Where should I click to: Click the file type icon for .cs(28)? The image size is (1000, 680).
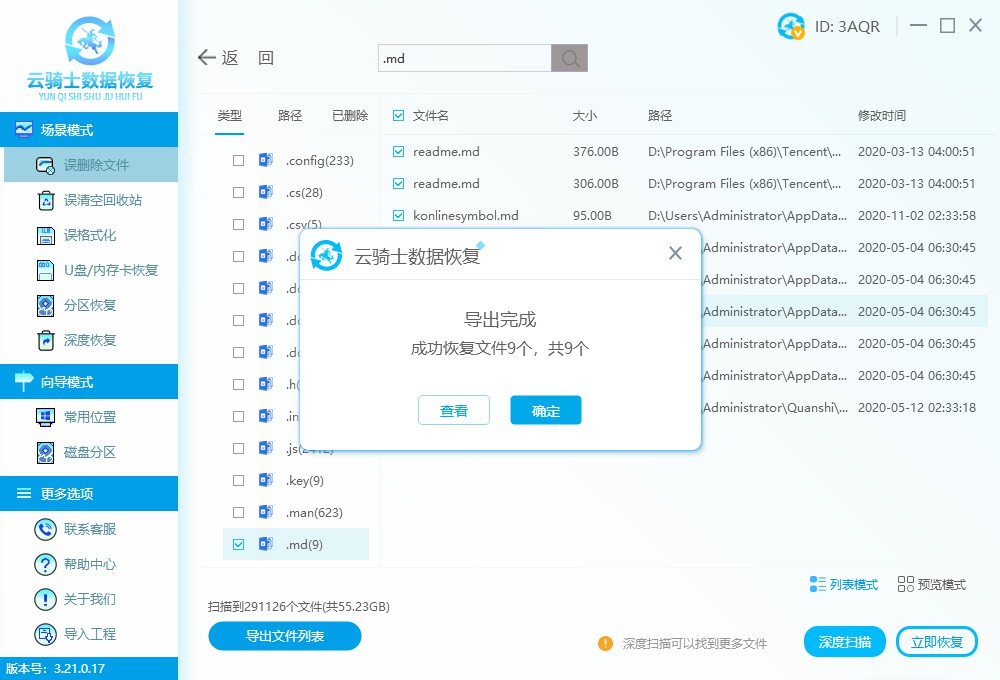(266, 192)
